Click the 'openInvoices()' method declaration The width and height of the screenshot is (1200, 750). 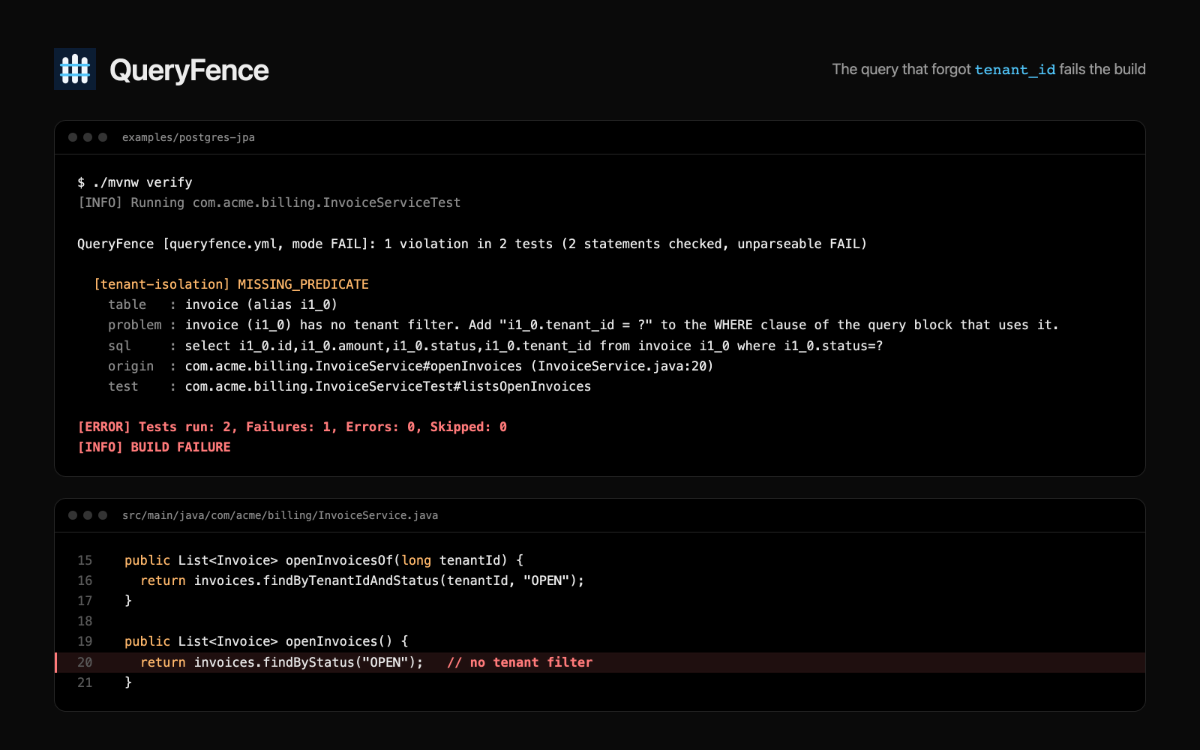[x=267, y=642]
